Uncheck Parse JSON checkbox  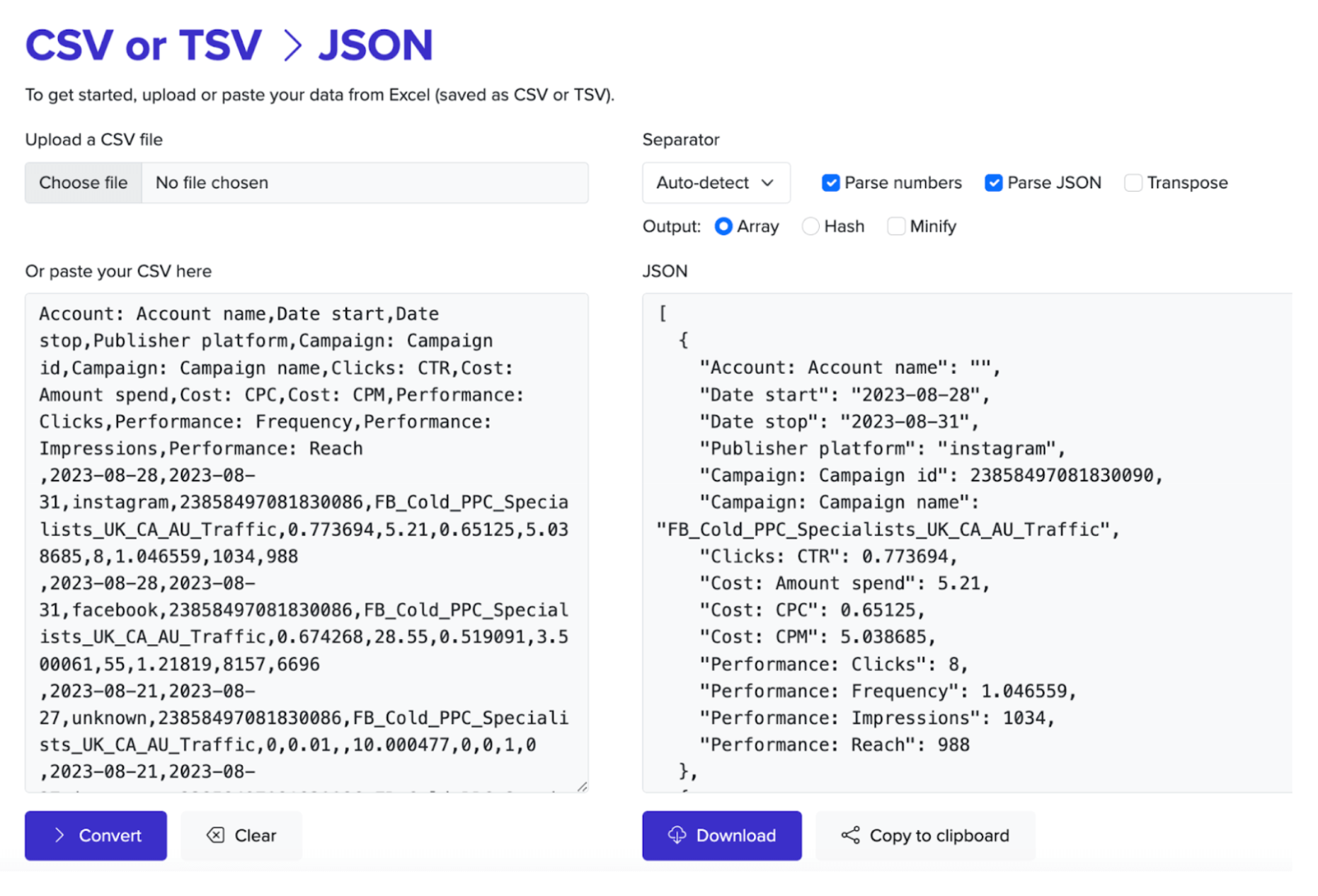pos(993,183)
